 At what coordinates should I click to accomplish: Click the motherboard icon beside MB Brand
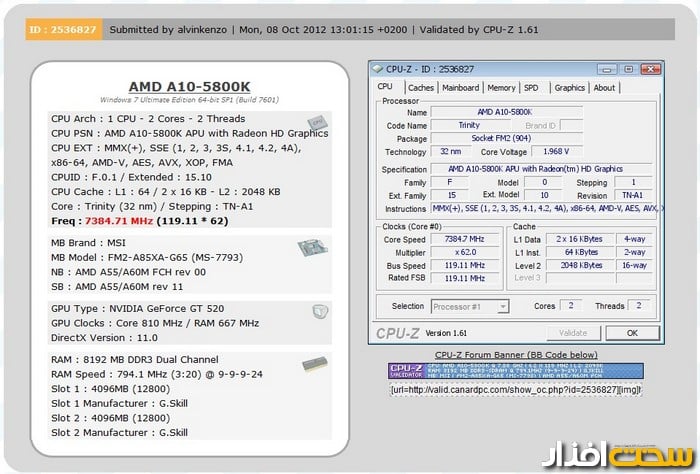(312, 247)
